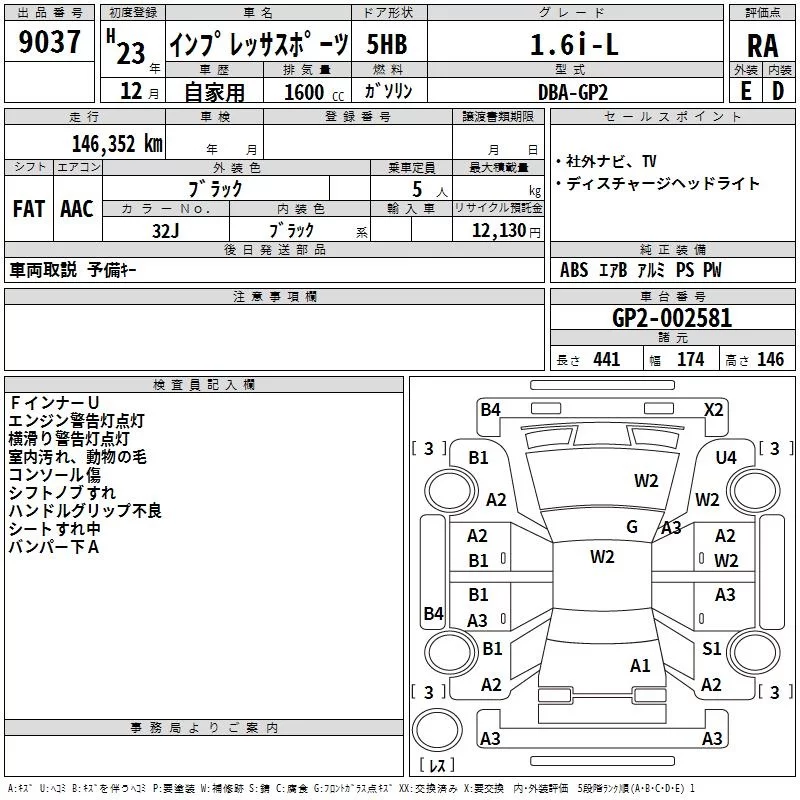
Task: Click the G windshield chip mark
Action: point(632,527)
